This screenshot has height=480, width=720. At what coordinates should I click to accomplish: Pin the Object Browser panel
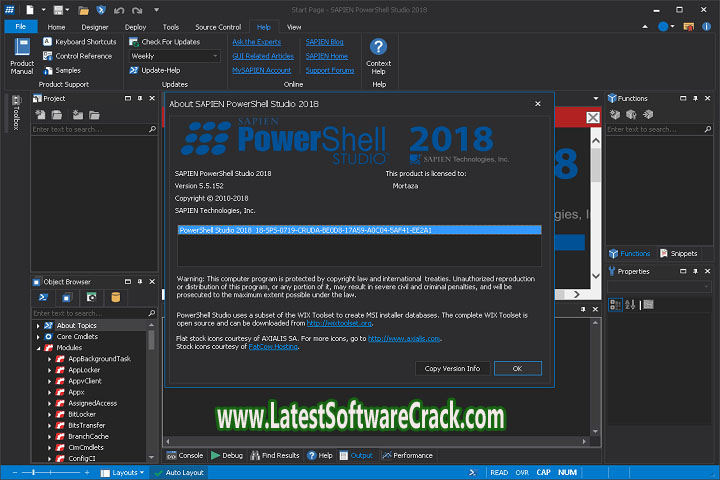coord(140,282)
